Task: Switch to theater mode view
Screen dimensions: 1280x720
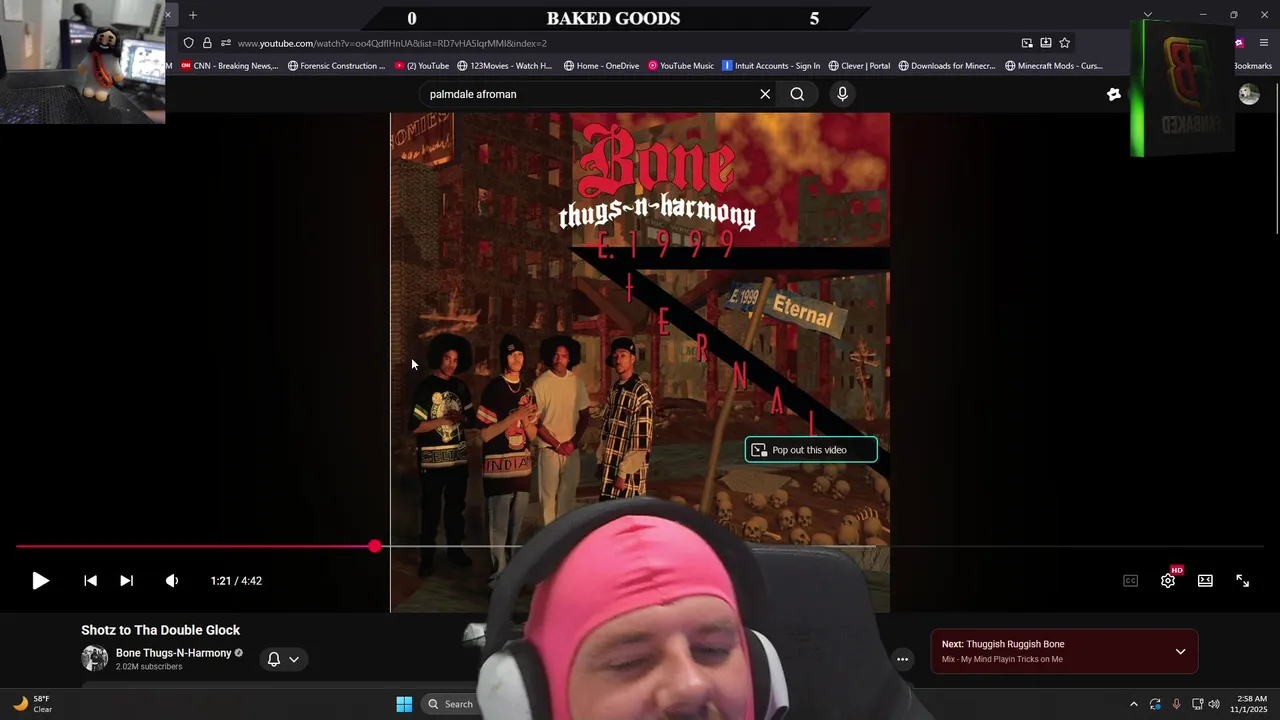Action: (1205, 580)
